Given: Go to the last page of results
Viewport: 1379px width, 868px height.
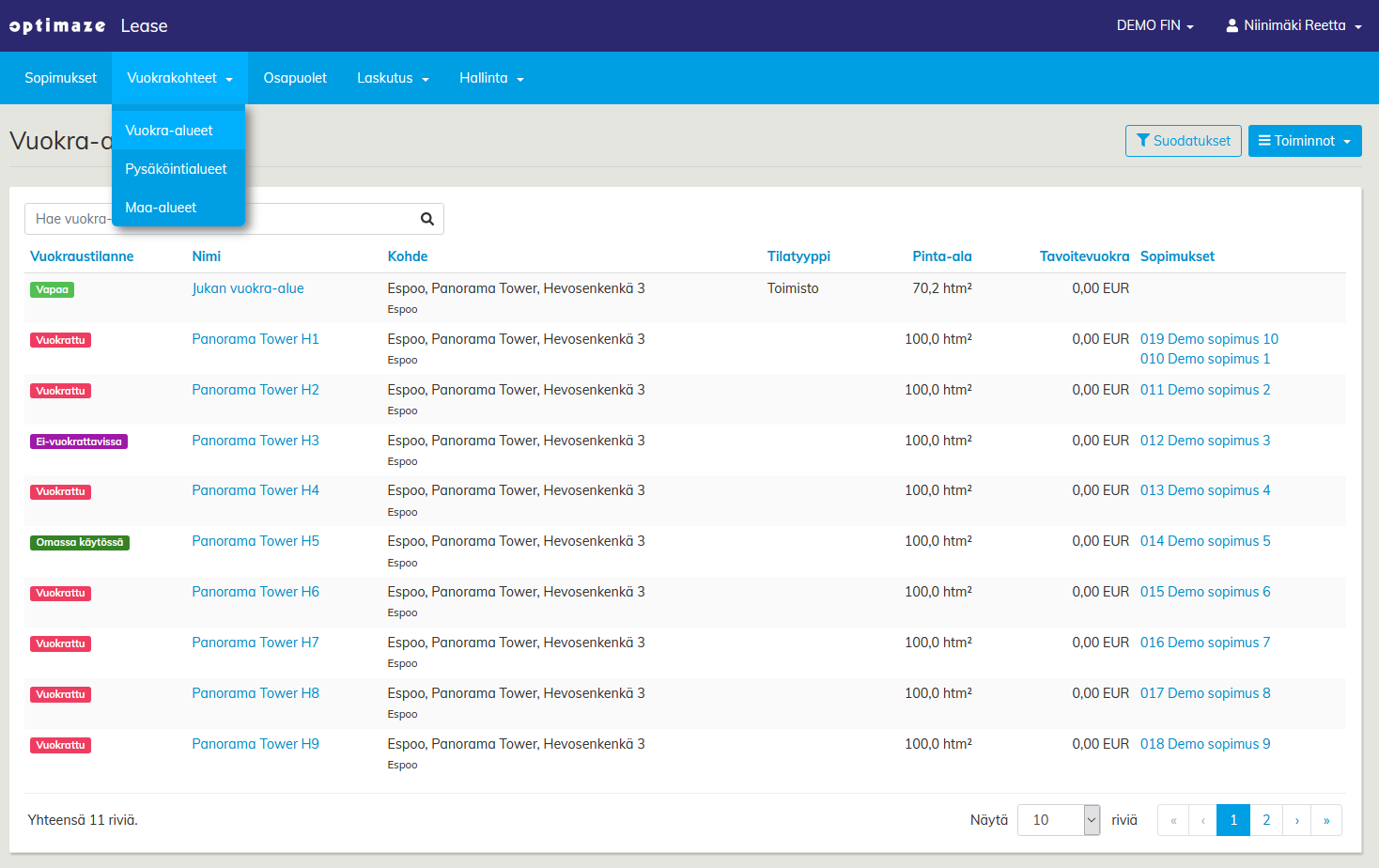Looking at the screenshot, I should pos(1325,820).
